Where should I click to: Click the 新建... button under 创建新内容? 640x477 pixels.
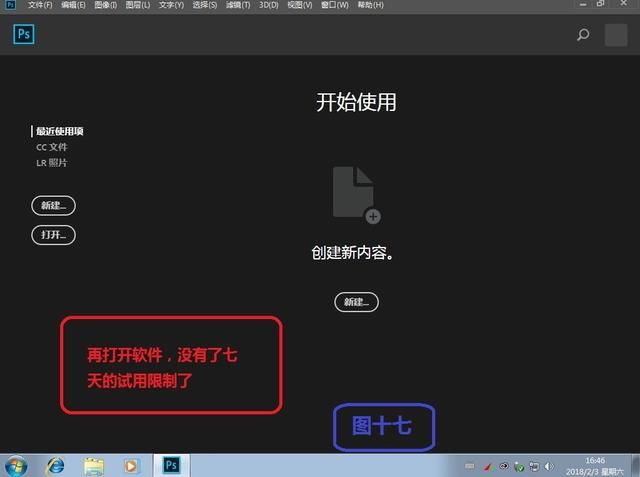[356, 302]
